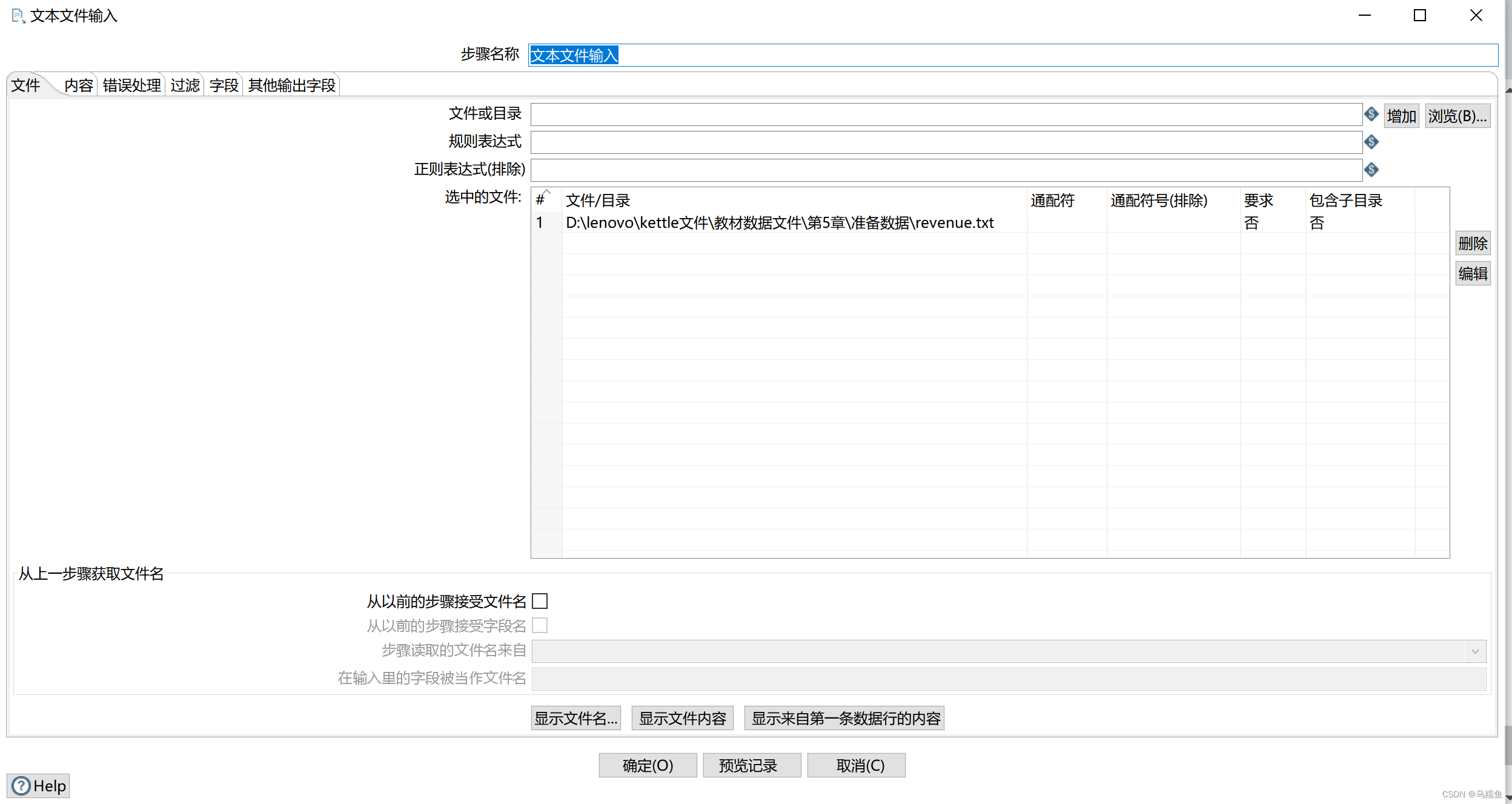Click 显示文件内容 button
This screenshot has height=804, width=1512.
[682, 719]
